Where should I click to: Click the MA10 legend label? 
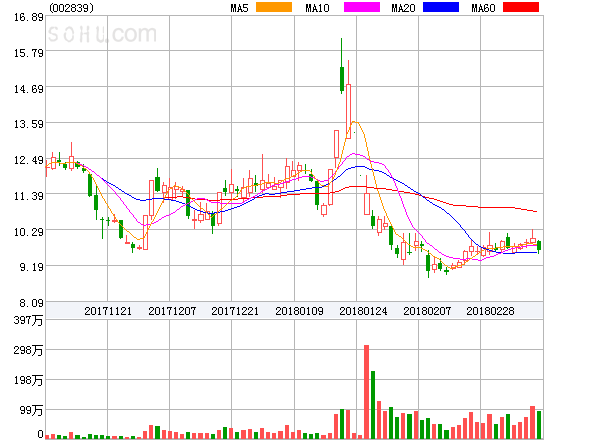[317, 8]
